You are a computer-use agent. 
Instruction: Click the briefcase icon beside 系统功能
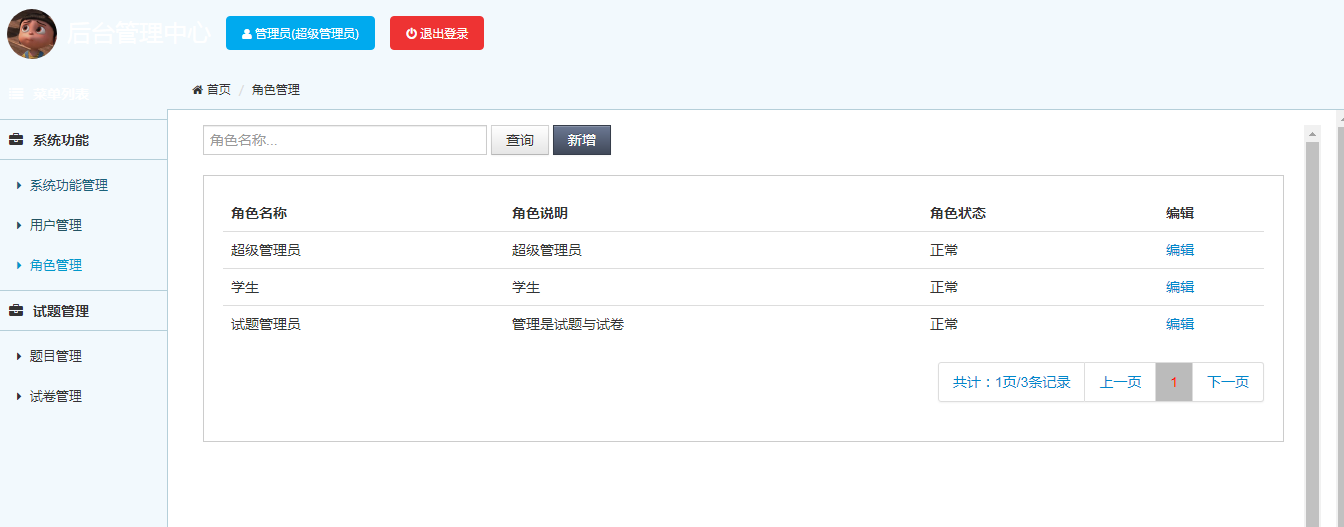pos(16,140)
